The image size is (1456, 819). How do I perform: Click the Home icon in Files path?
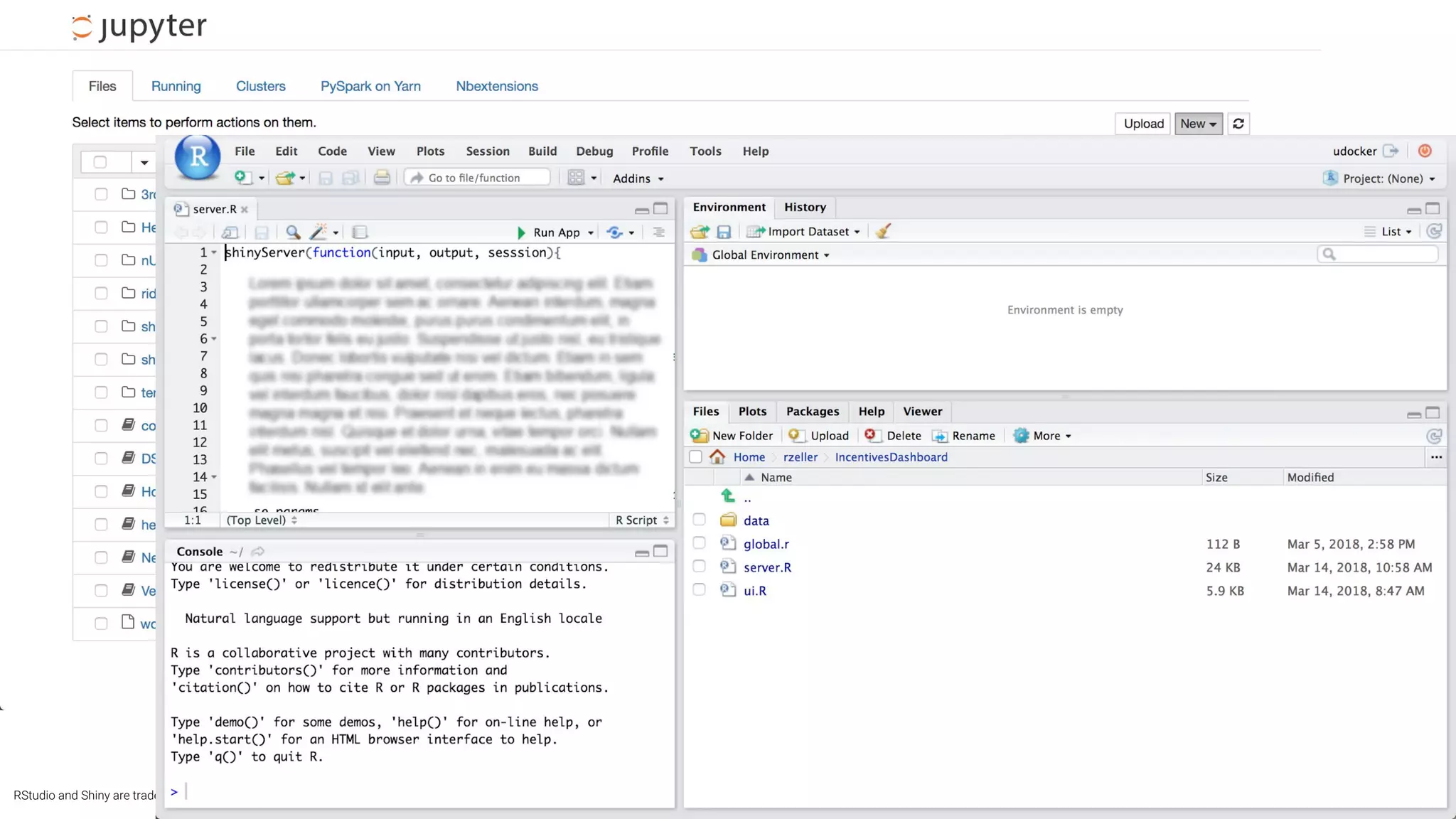point(717,456)
